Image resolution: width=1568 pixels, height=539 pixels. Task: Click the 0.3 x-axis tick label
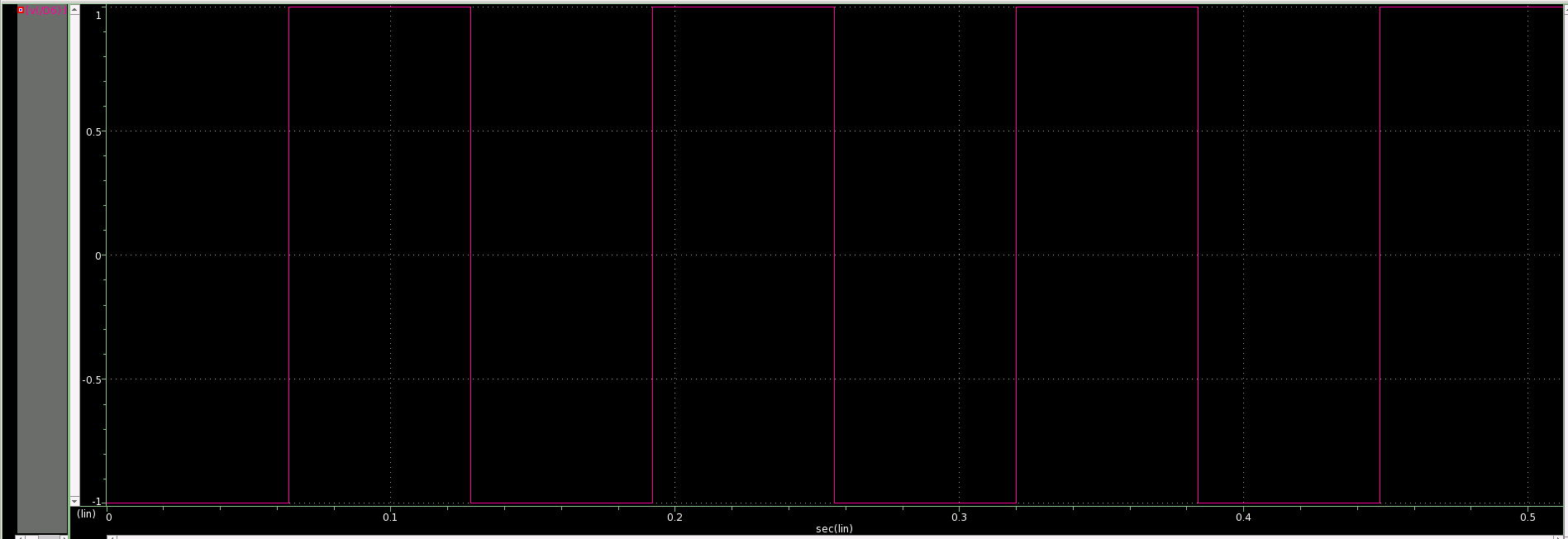tap(959, 518)
